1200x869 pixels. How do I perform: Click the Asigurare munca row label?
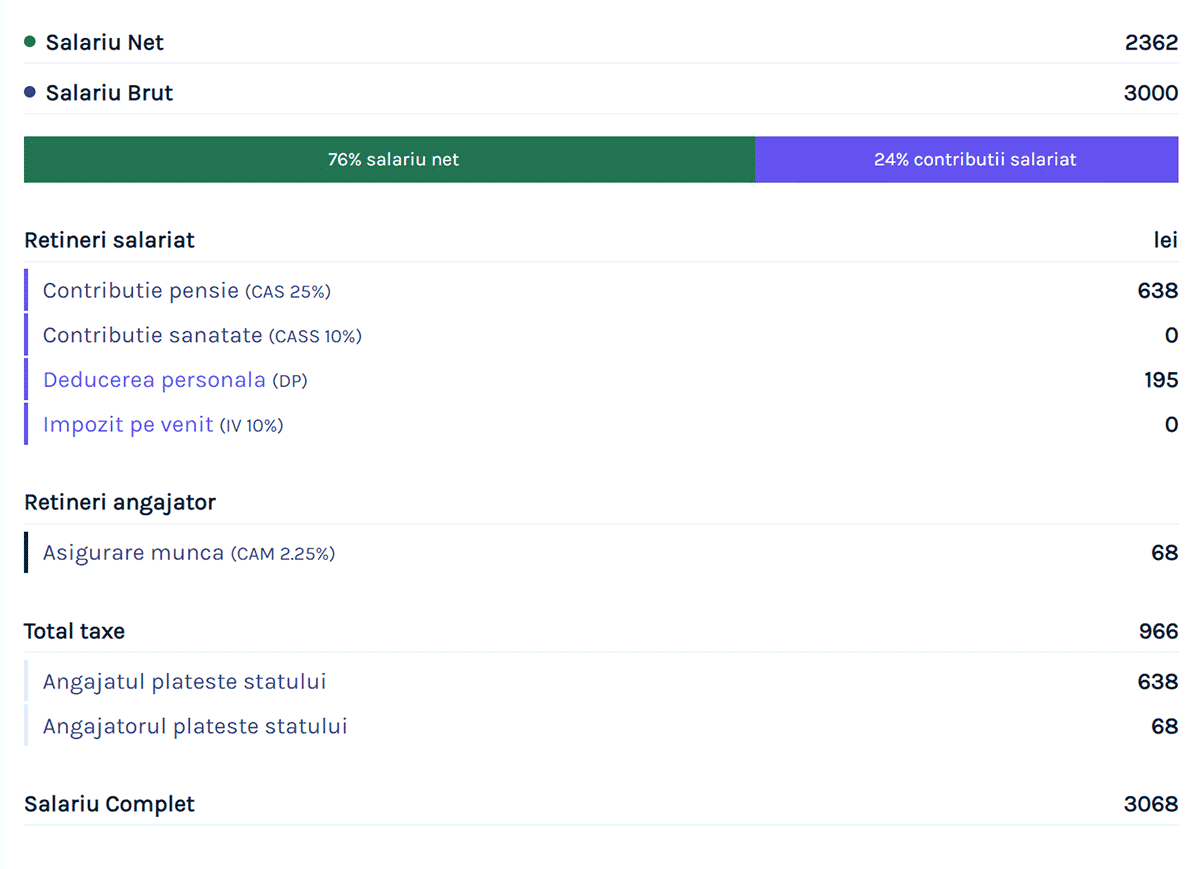coord(133,553)
